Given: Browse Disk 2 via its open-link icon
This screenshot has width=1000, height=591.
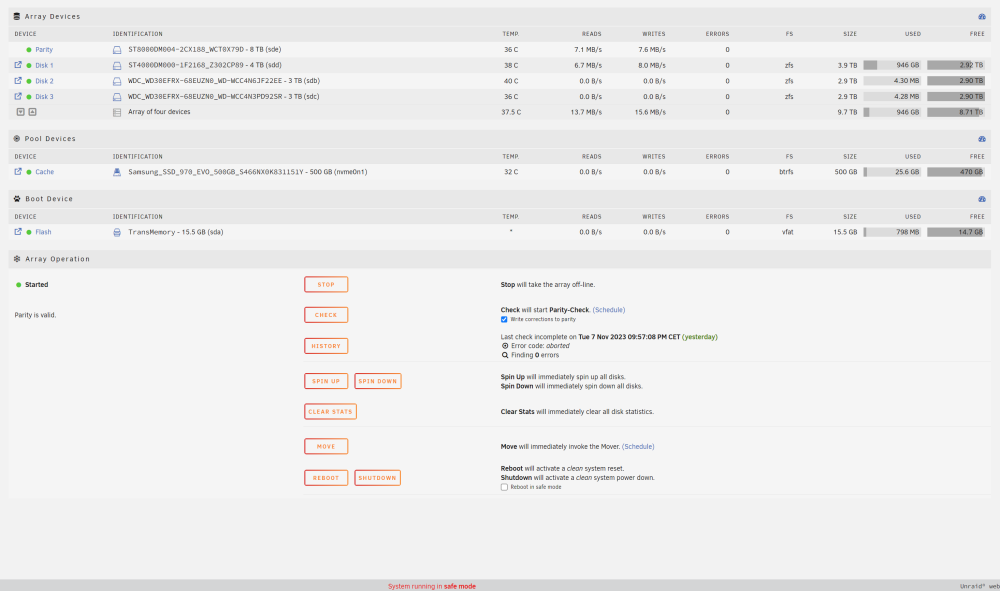Looking at the screenshot, I should (18, 80).
